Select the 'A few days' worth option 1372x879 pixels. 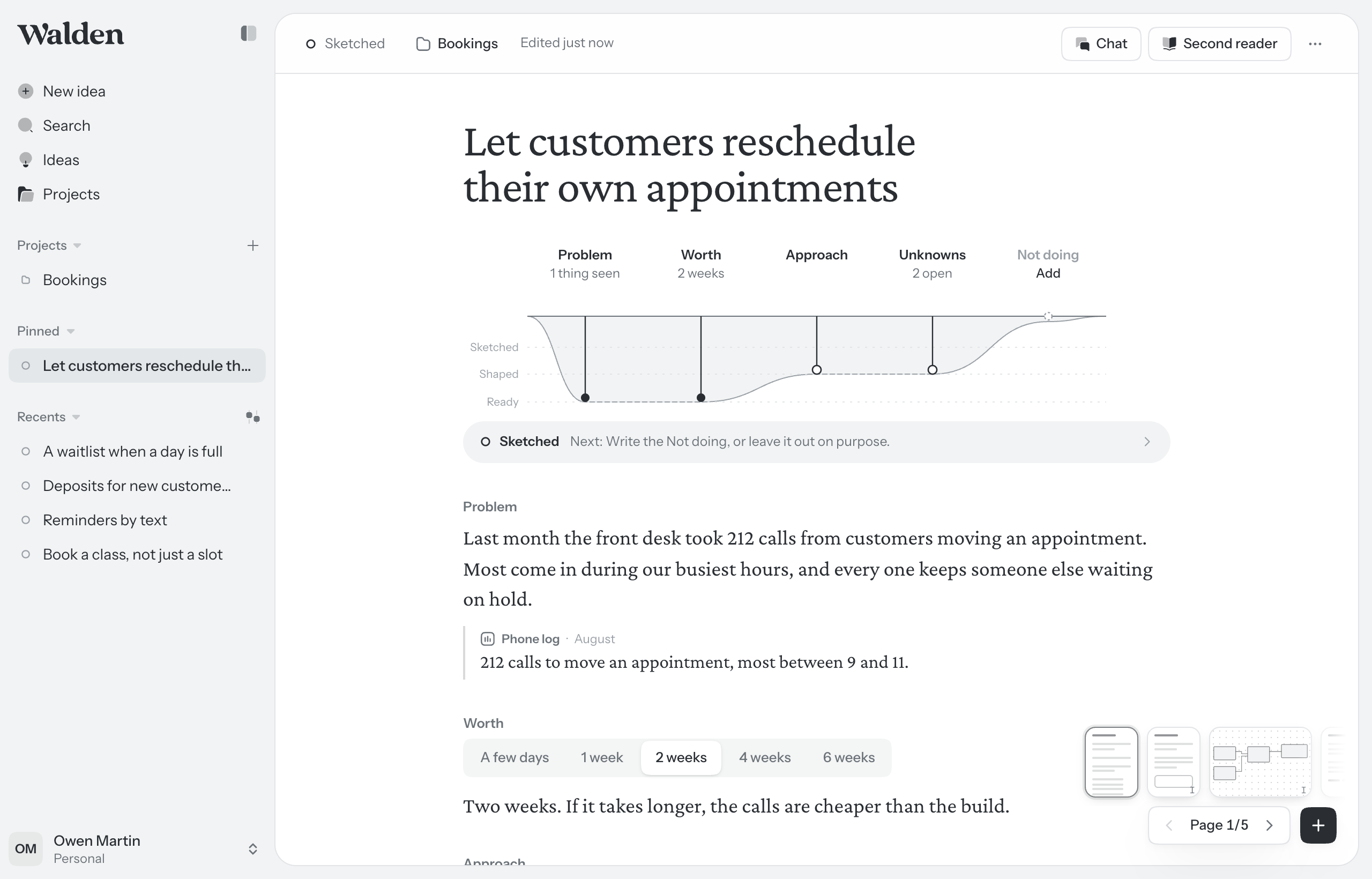point(514,757)
